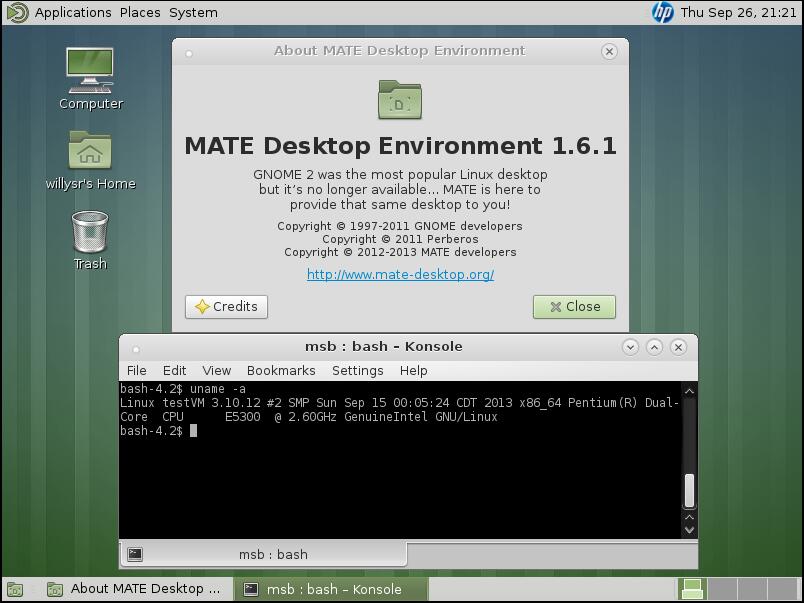Viewport: 804px width, 603px height.
Task: Switch to msb : bash - Konsole taskbar entry
Action: 331,589
